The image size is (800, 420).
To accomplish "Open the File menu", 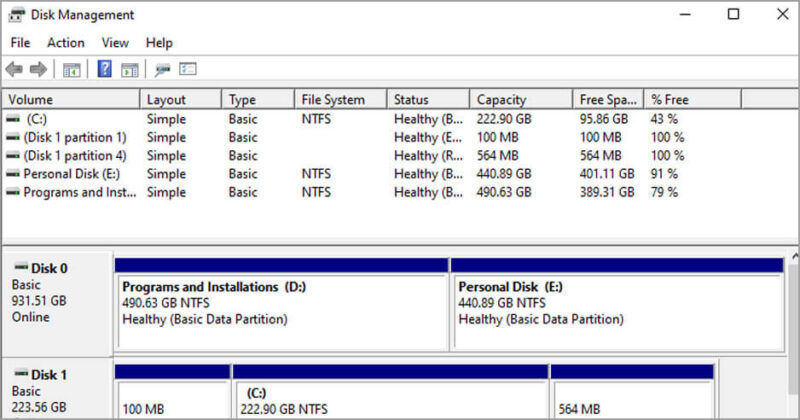I will point(20,43).
